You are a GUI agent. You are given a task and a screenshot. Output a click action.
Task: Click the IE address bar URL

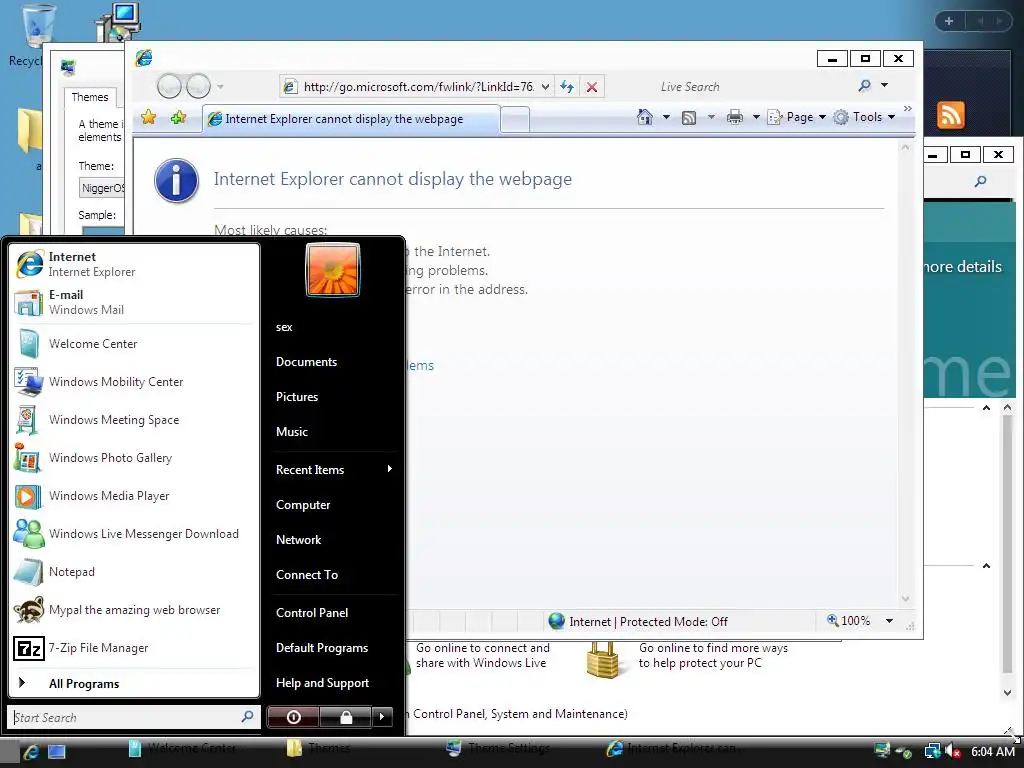click(x=419, y=87)
